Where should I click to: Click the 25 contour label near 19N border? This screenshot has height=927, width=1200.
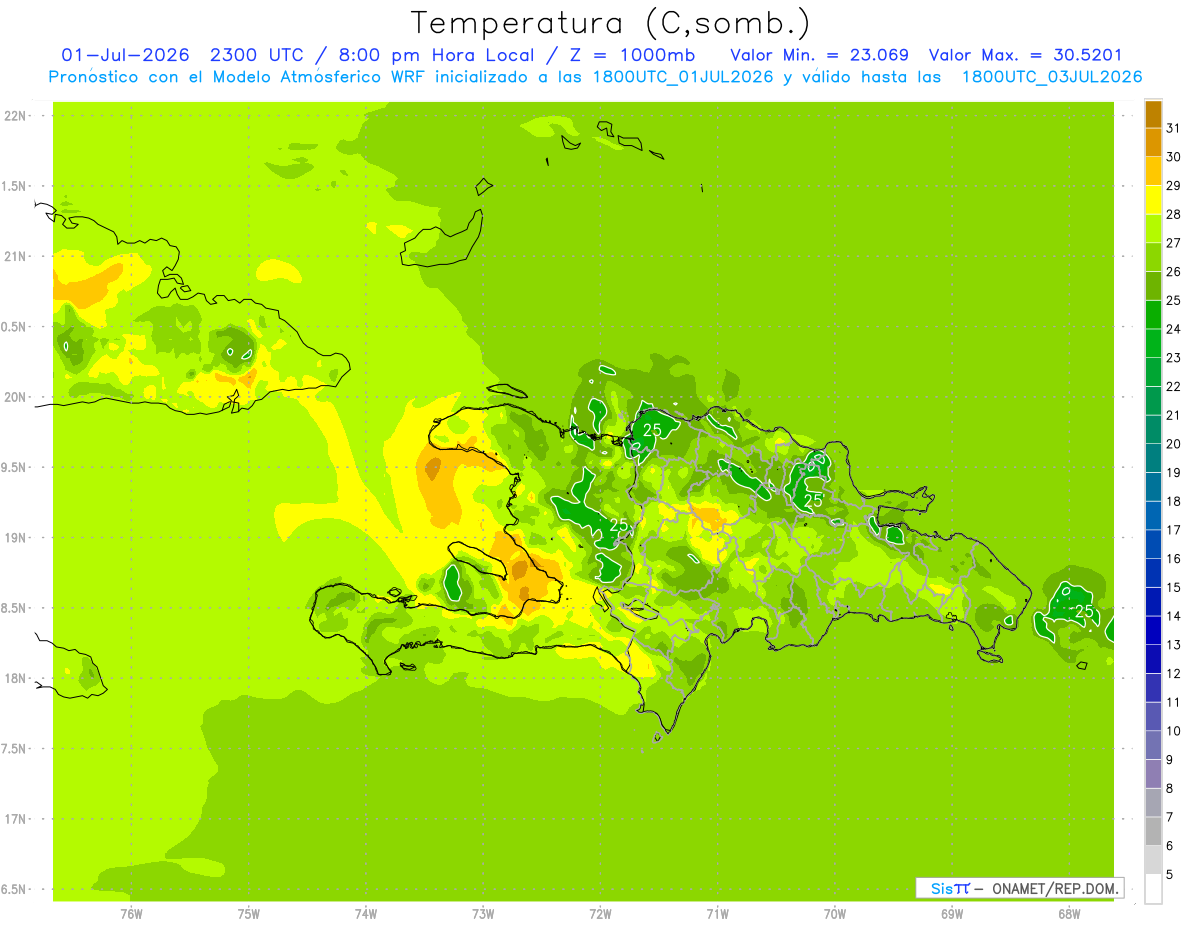(x=618, y=525)
